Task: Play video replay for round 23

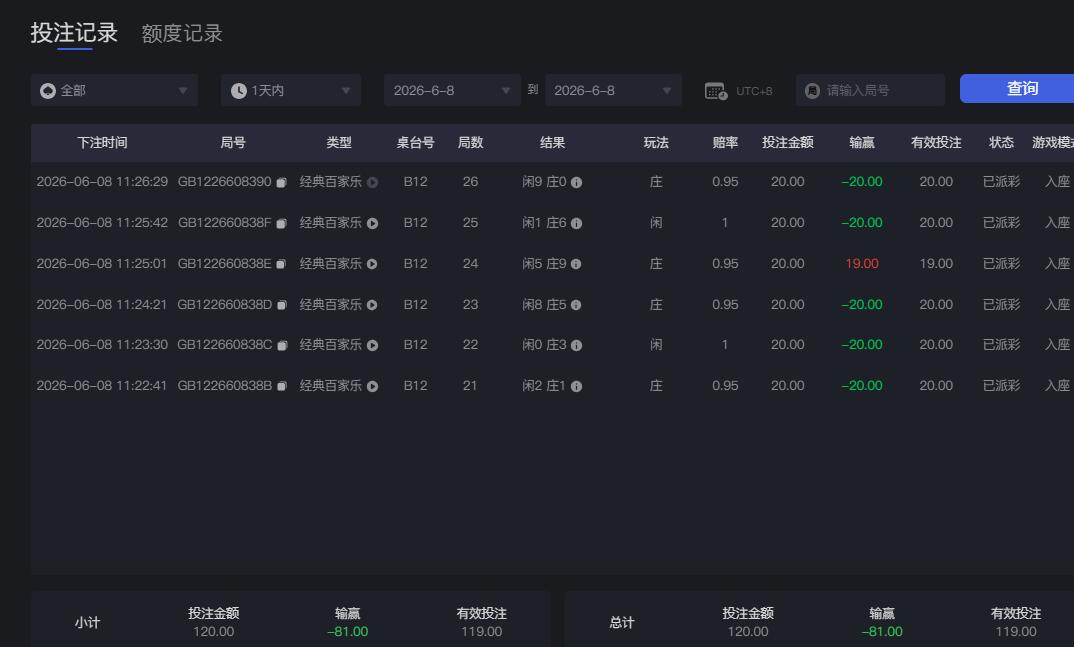Action: click(372, 305)
